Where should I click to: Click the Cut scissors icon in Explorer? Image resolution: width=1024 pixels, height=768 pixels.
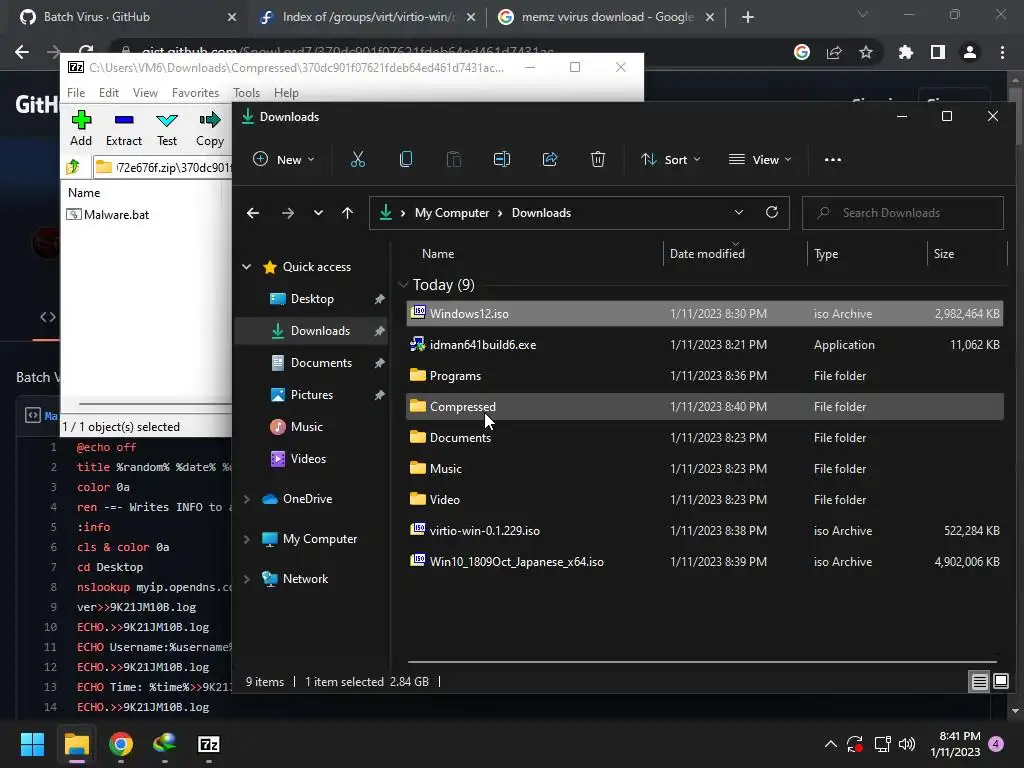[358, 159]
